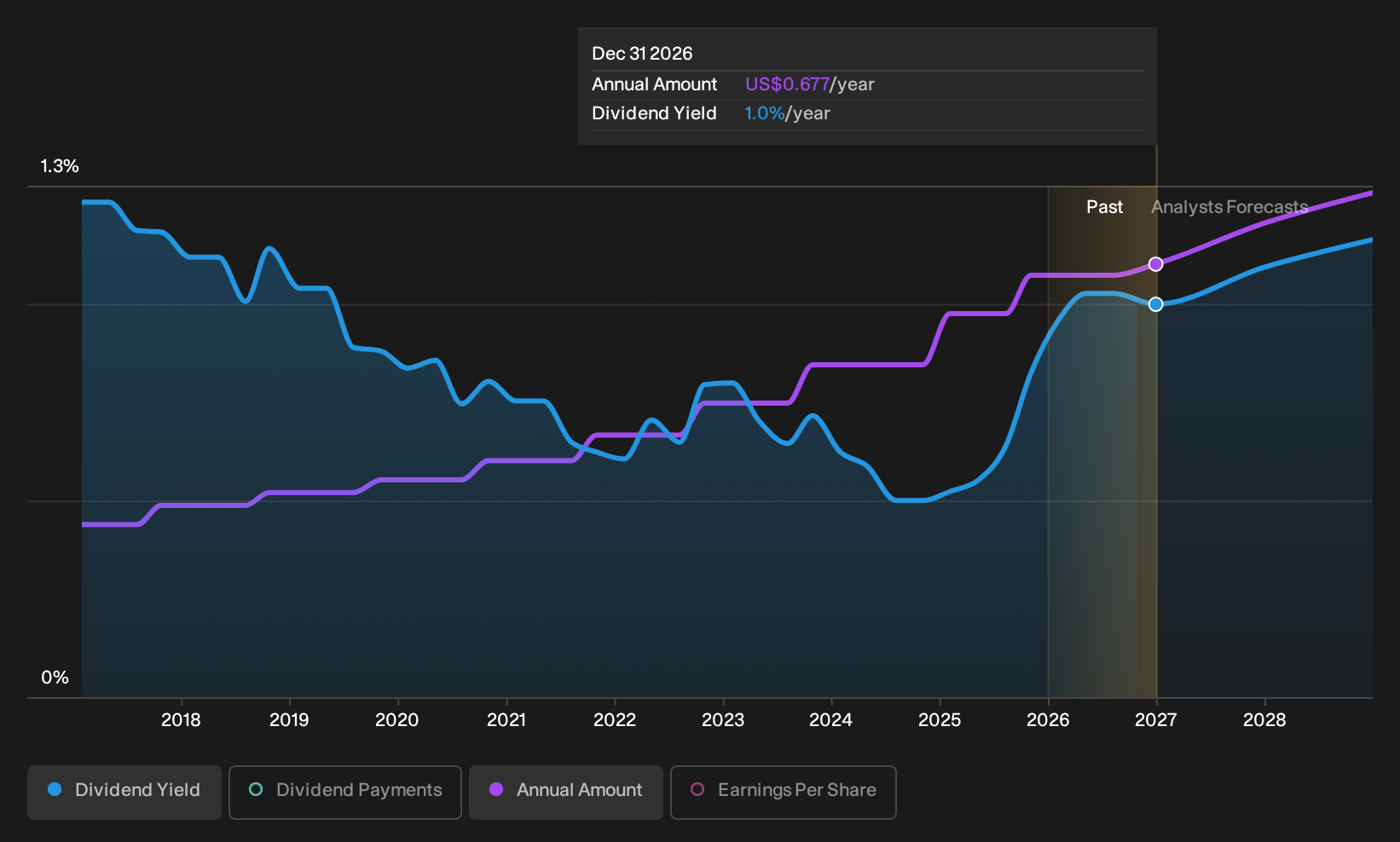1400x842 pixels.
Task: Click the US$0.677 annual amount value
Action: [x=787, y=84]
